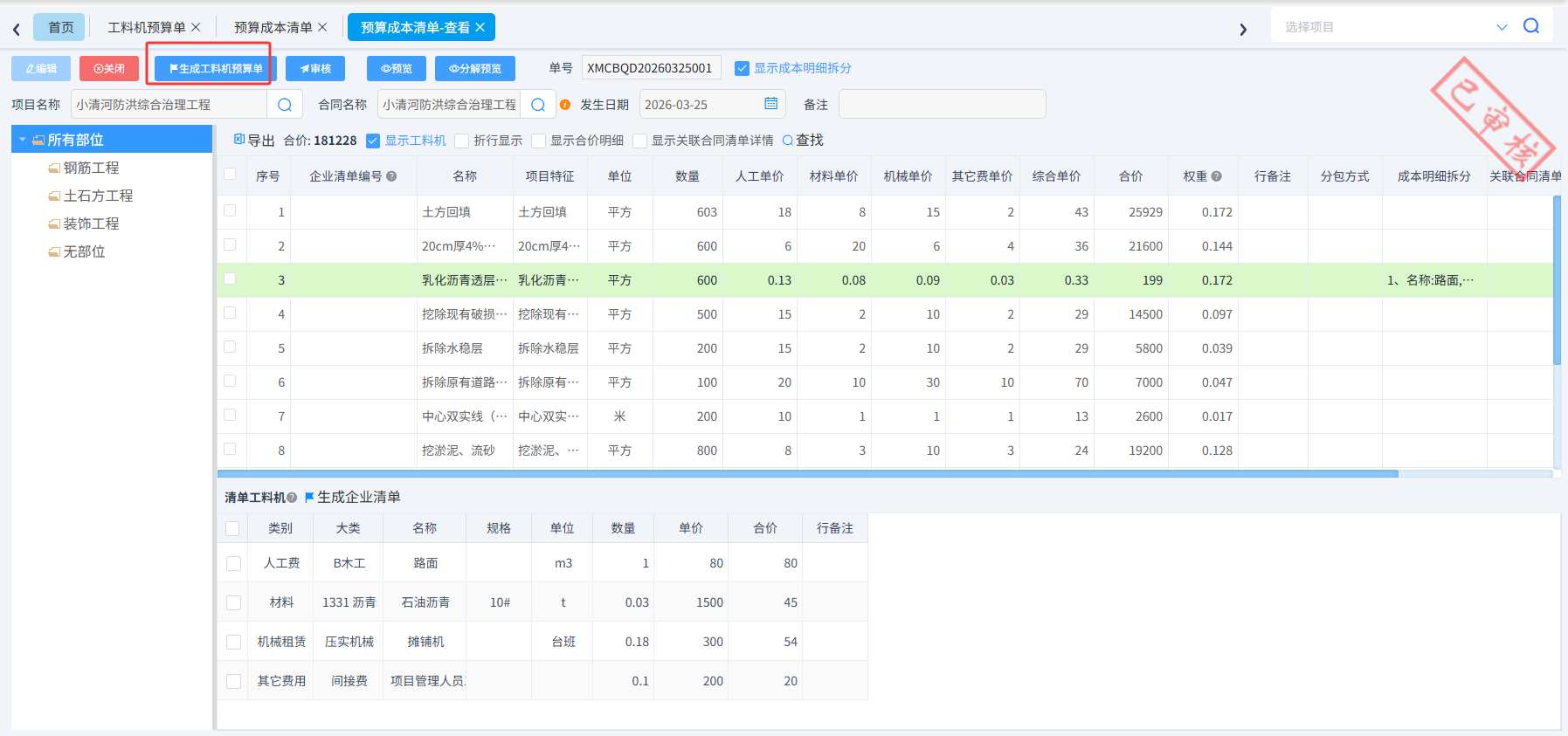Enable the 折行显示 checkbox
The image size is (1568, 736).
tap(462, 141)
